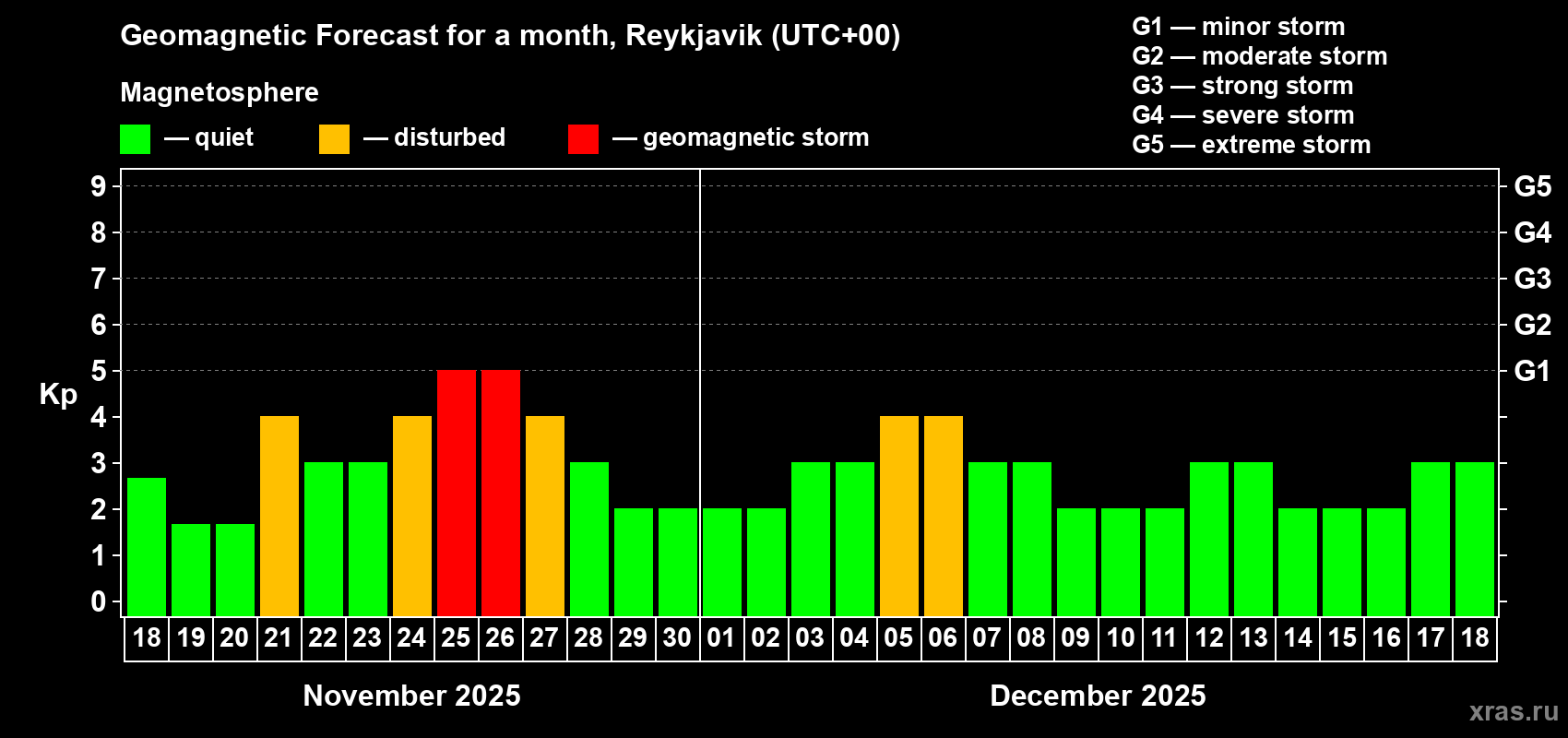Click the orange disturbed legend swatch
Screen dimensions: 1568x738
334,139
